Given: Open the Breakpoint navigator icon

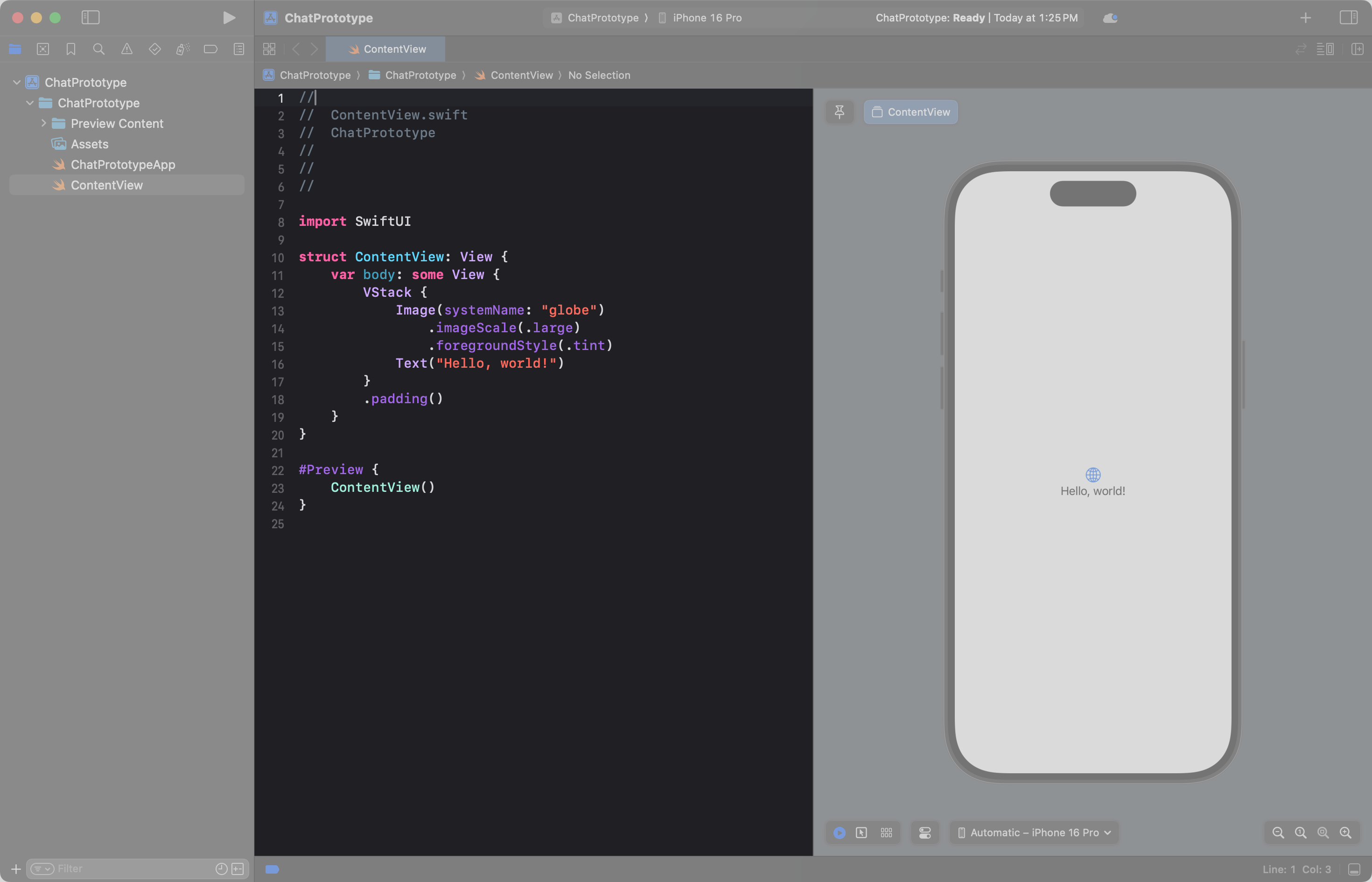Looking at the screenshot, I should point(211,49).
